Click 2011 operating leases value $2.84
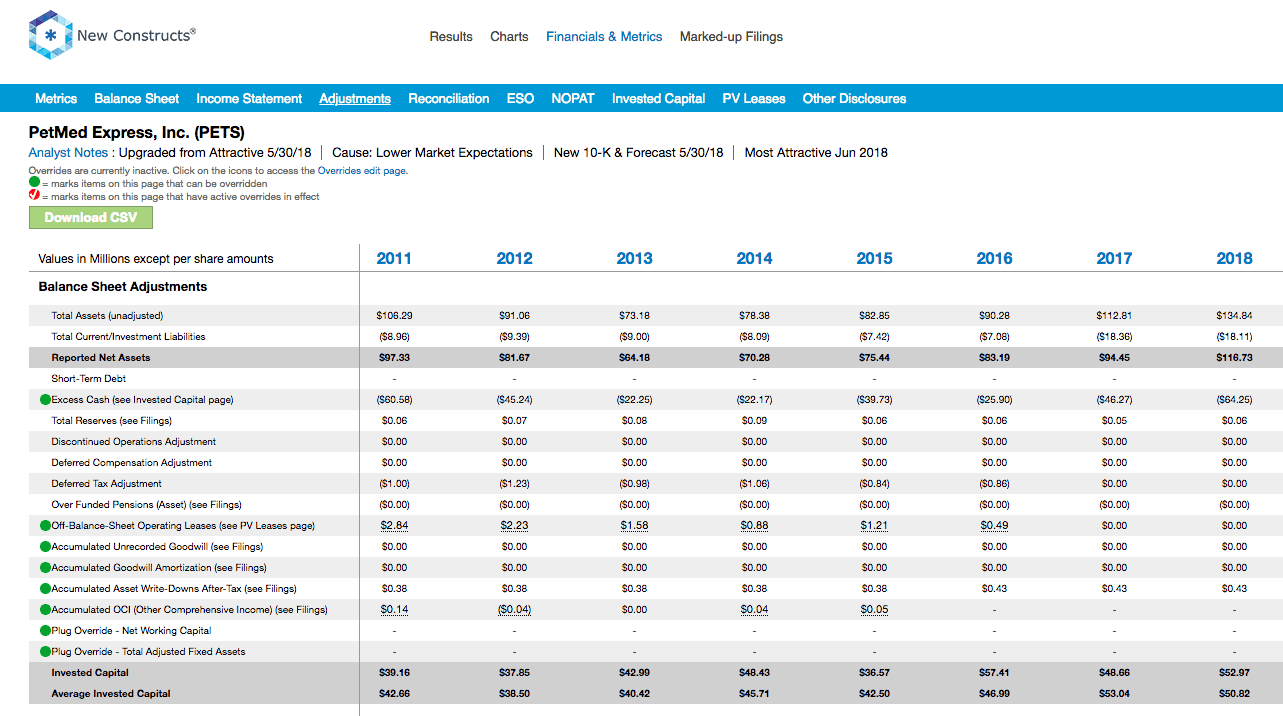 (x=394, y=526)
